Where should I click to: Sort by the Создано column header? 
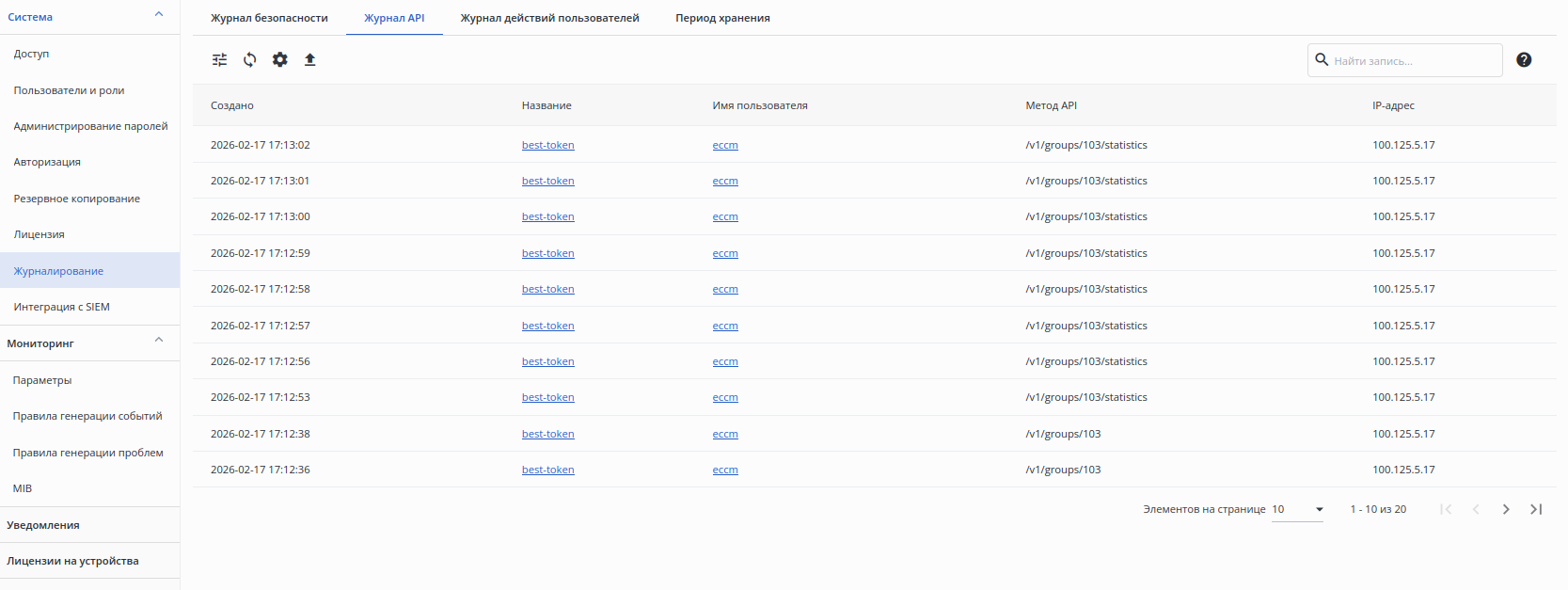pos(232,105)
